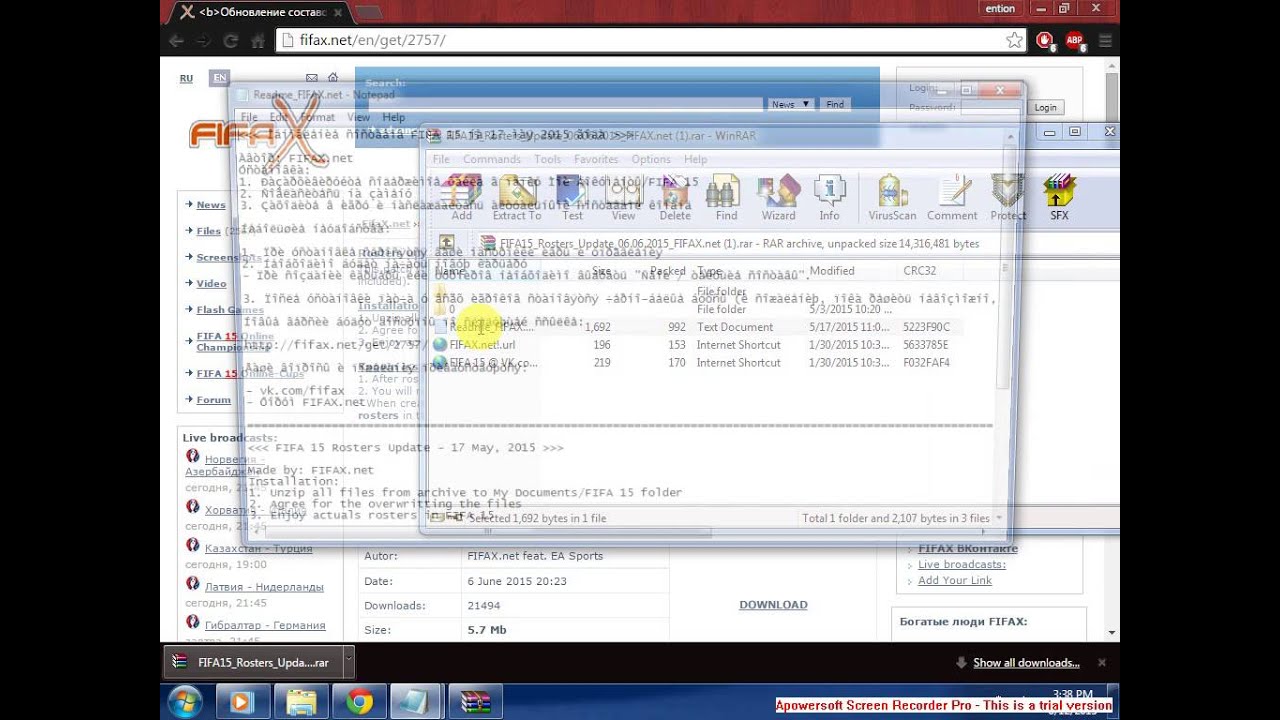Click the Chrome taskbar icon

click(359, 702)
